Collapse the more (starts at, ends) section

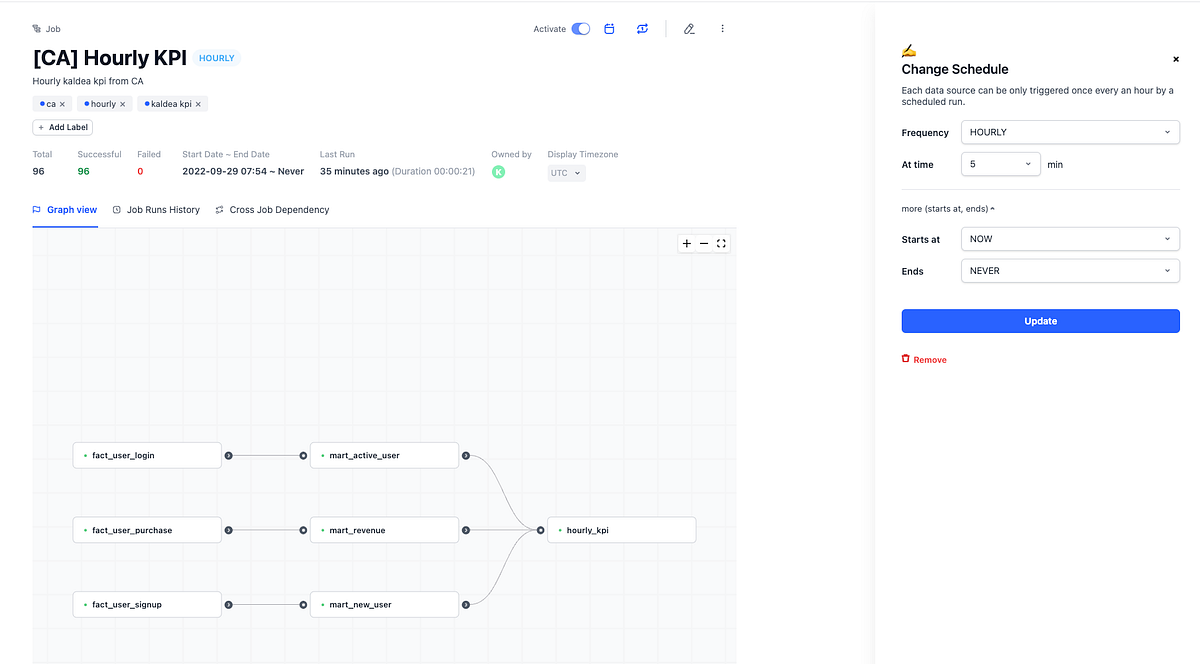click(x=948, y=209)
